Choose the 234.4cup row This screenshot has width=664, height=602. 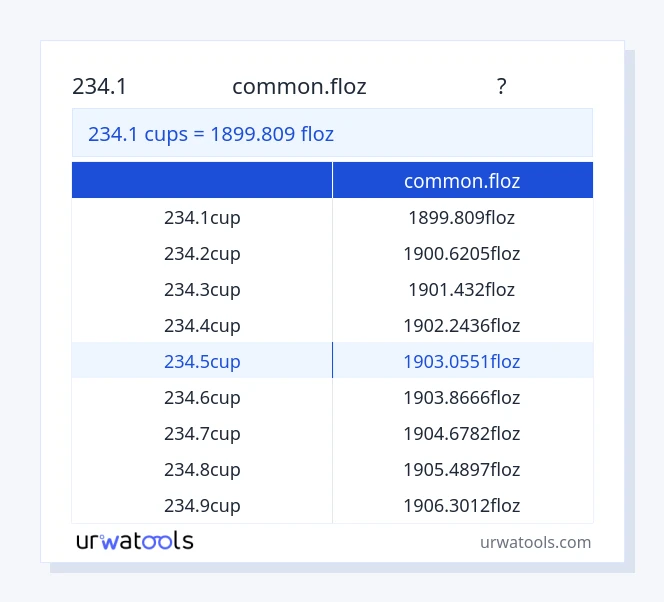[202, 325]
